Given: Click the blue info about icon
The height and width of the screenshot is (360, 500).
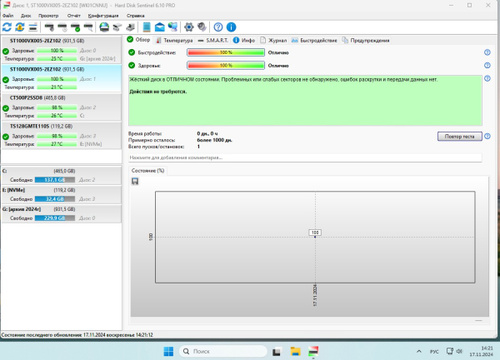Looking at the screenshot, I should pyautogui.click(x=231, y=27).
